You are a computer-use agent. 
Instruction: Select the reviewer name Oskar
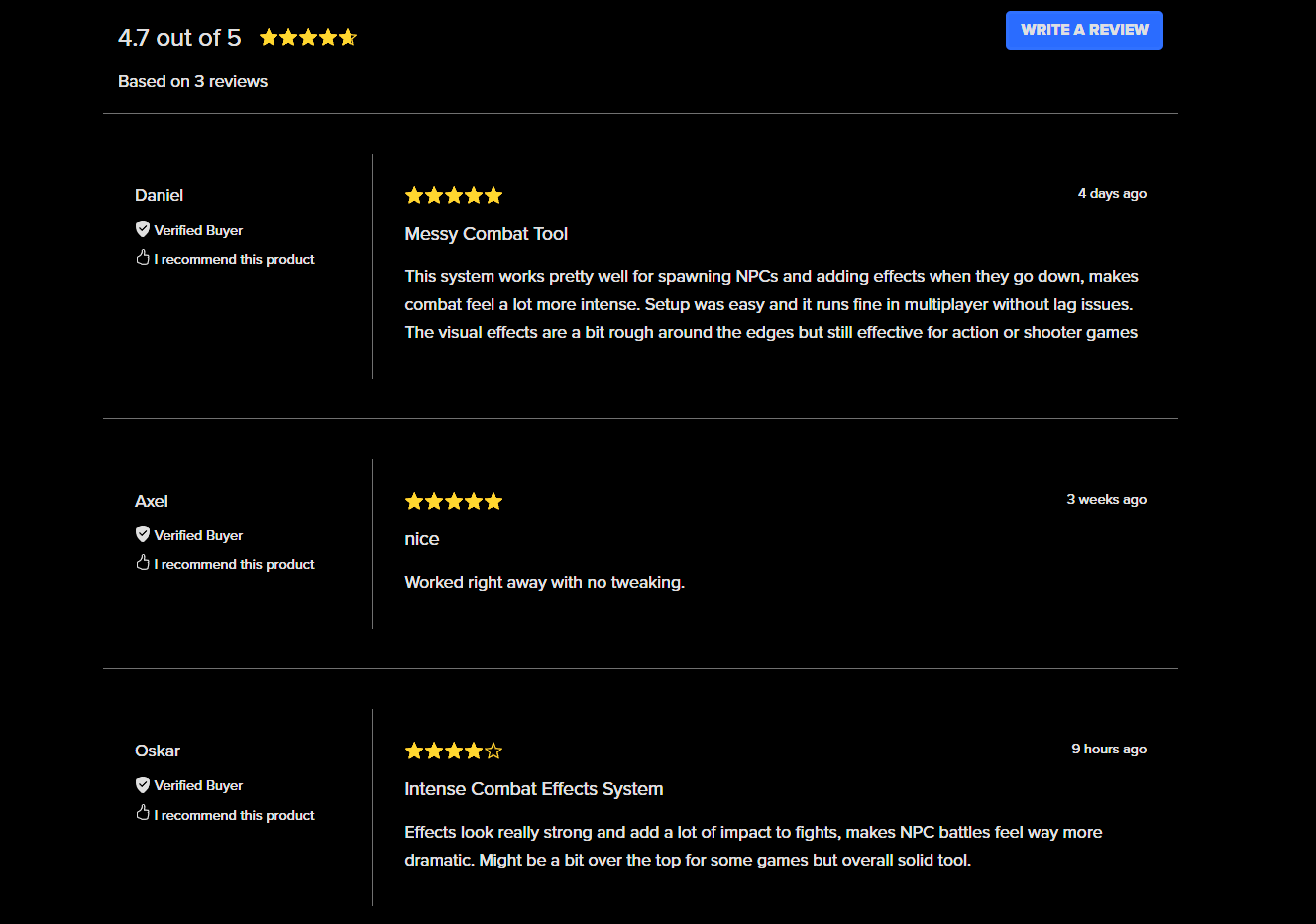[158, 751]
